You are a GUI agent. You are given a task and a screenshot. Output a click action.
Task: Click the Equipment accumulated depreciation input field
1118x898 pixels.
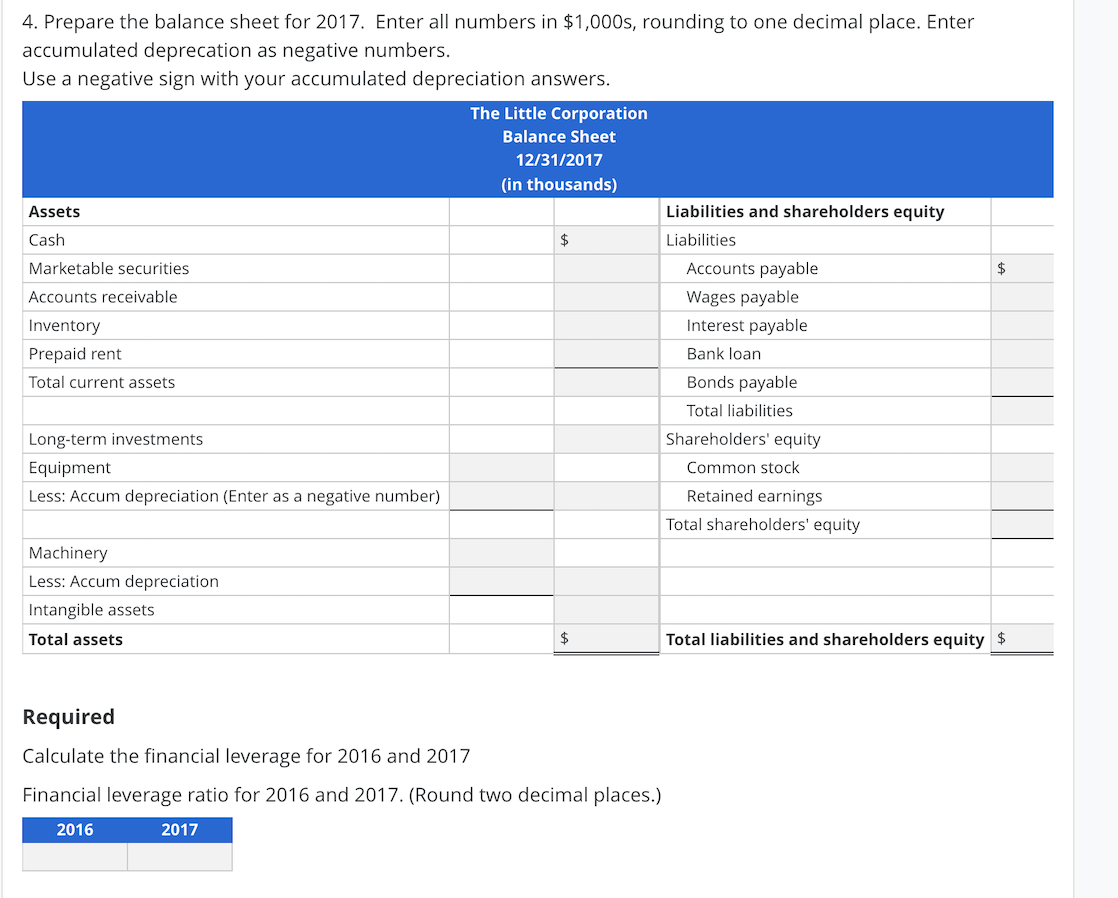(x=501, y=496)
